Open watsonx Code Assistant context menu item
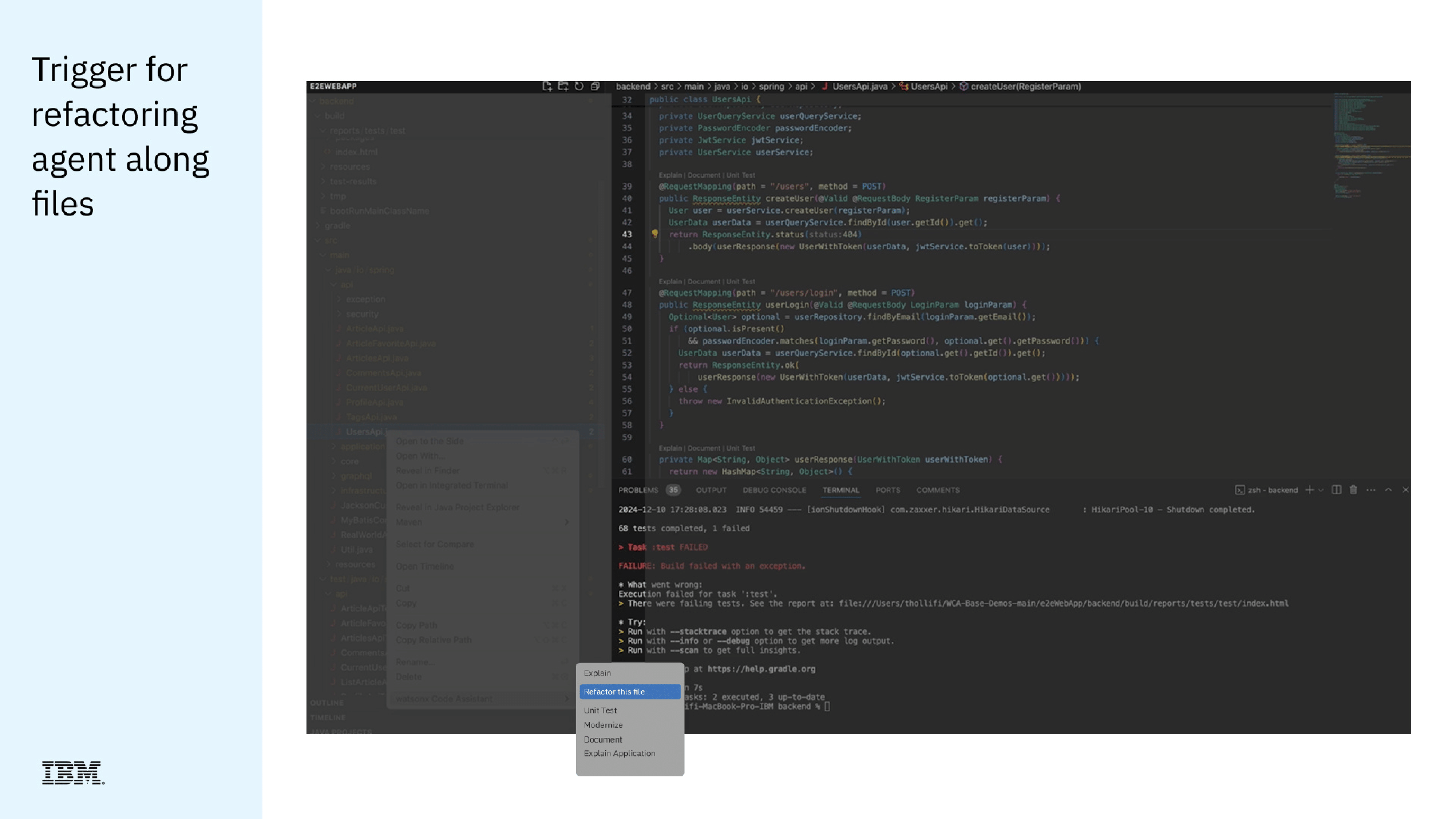Image resolution: width=1456 pixels, height=819 pixels. pyautogui.click(x=482, y=699)
